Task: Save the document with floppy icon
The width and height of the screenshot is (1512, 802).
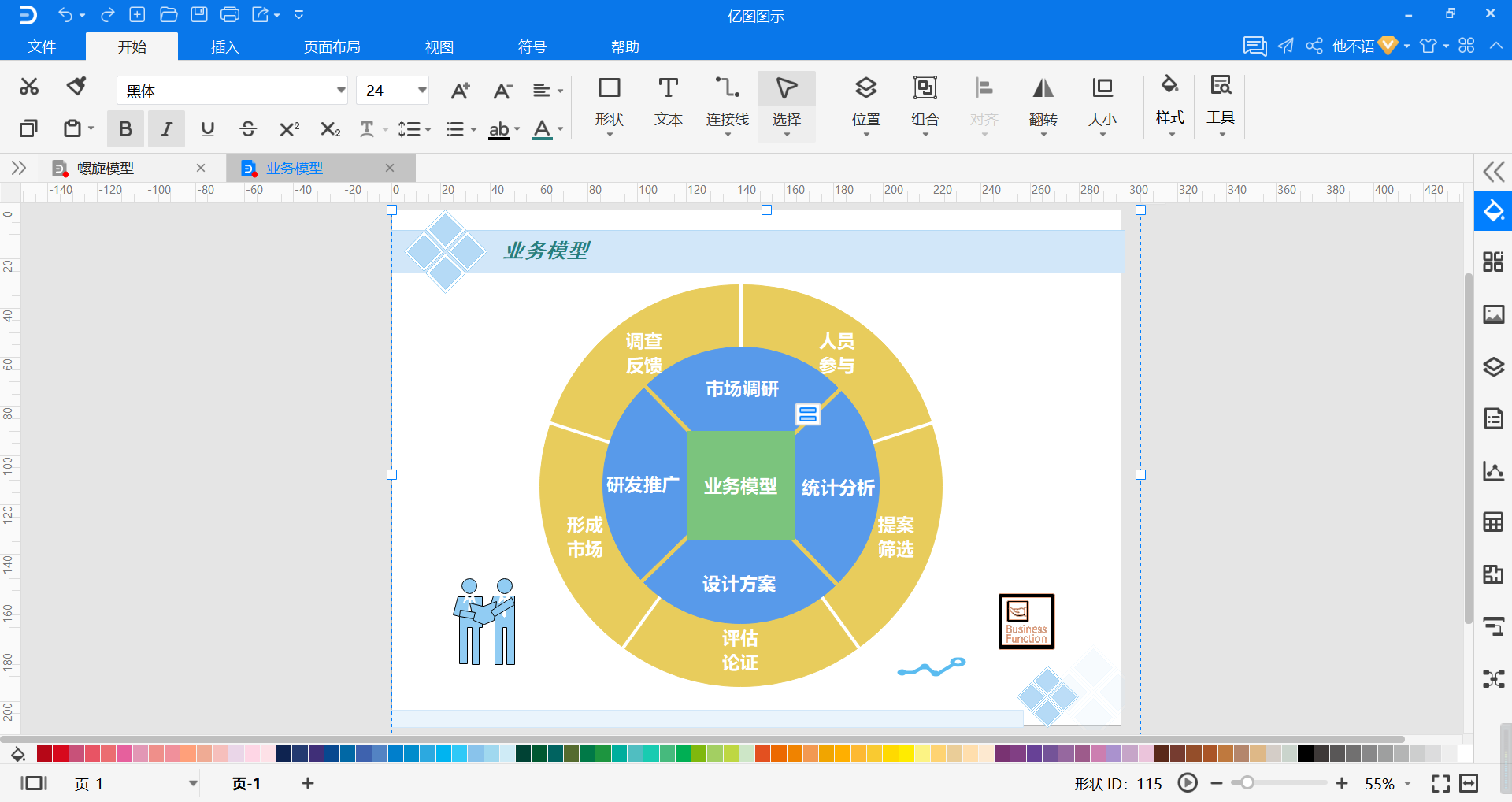Action: tap(199, 14)
